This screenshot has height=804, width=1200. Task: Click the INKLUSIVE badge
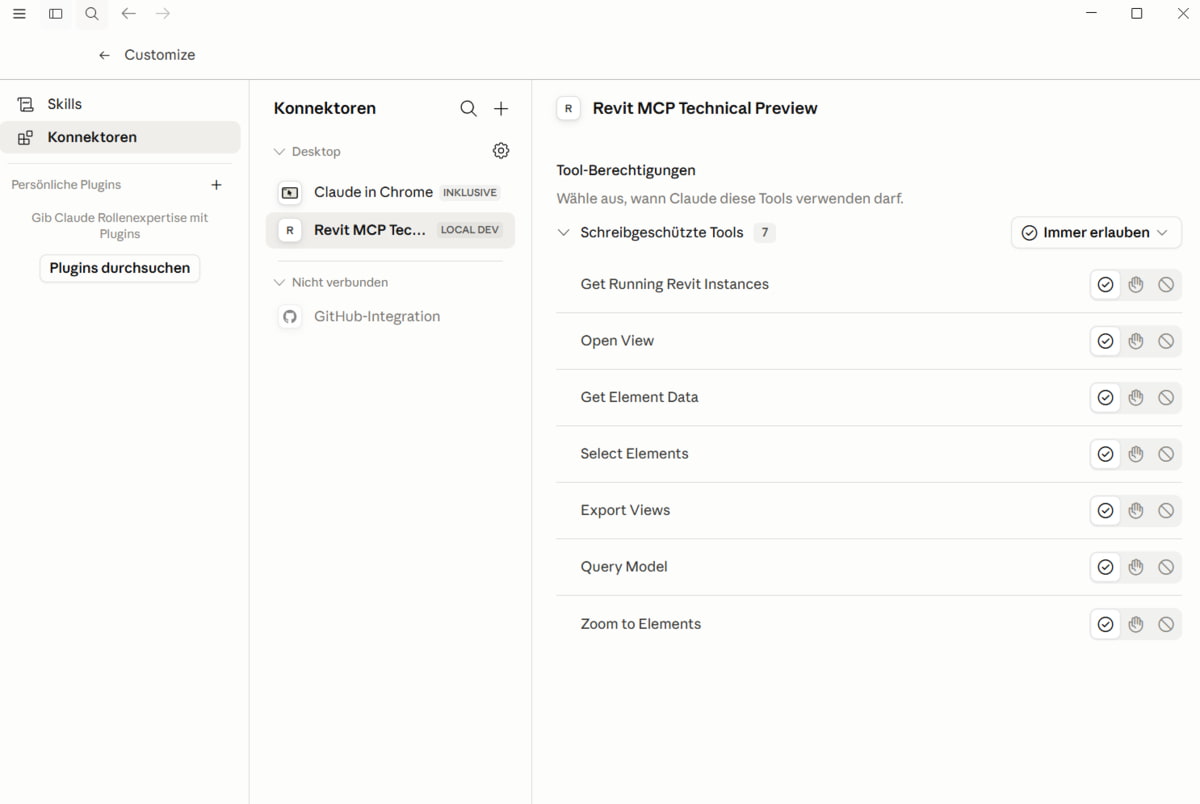(x=470, y=193)
